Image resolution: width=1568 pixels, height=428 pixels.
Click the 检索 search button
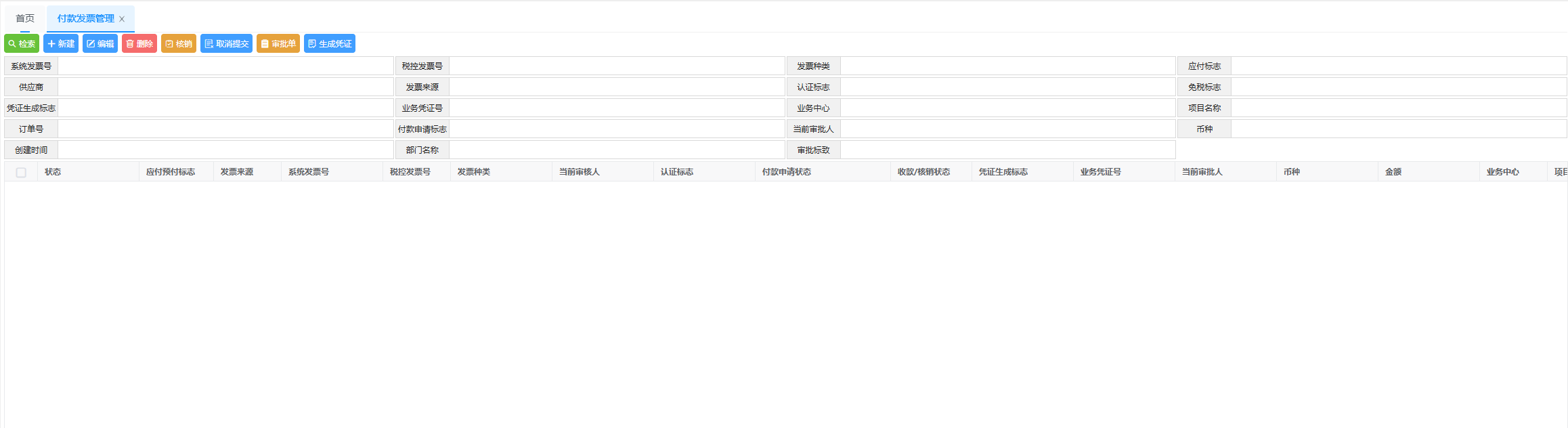click(x=22, y=44)
